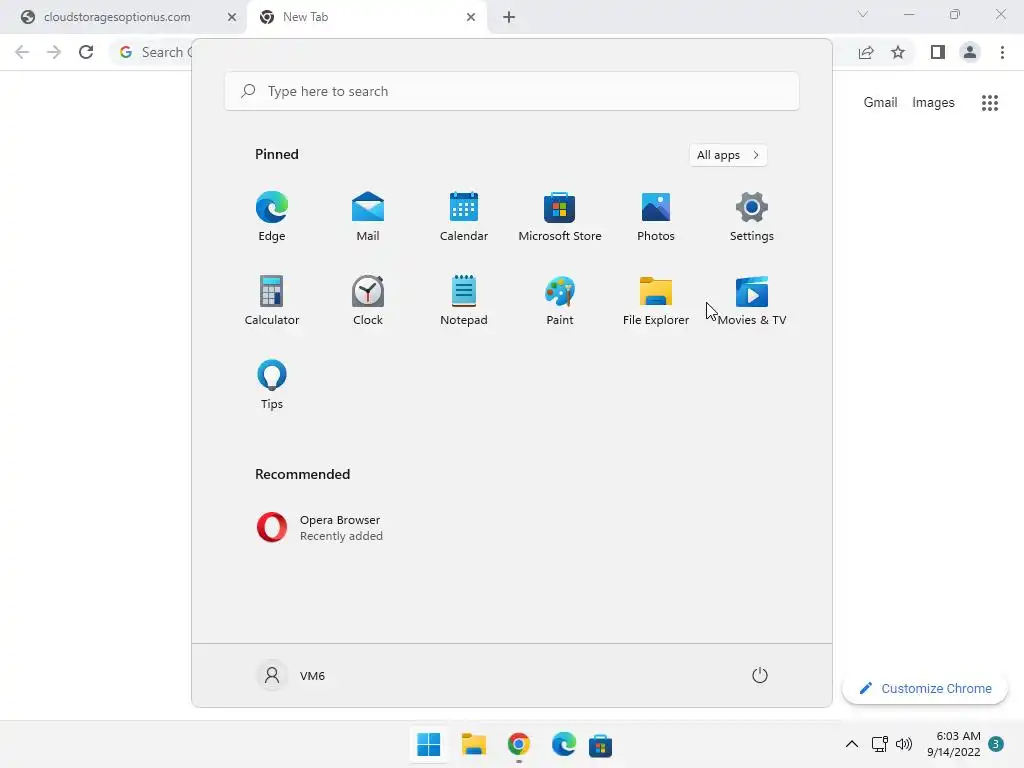The height and width of the screenshot is (768, 1024).
Task: Open the Google apps grid
Action: click(990, 103)
